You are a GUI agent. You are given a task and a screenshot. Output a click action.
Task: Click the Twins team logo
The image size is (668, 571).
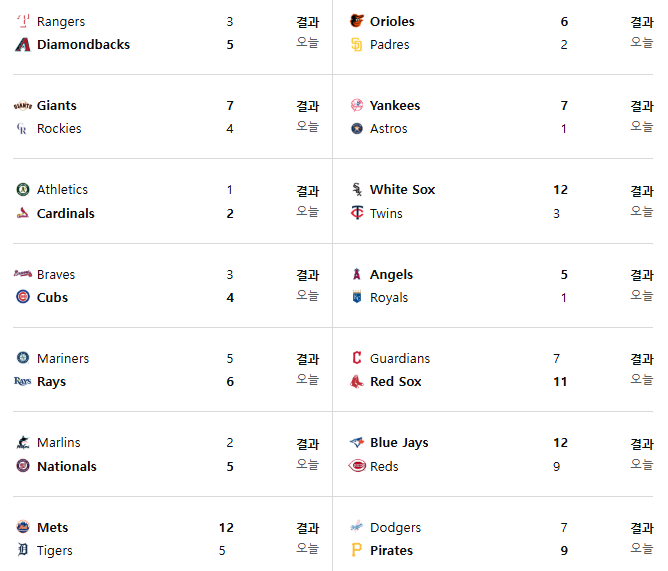(x=357, y=213)
